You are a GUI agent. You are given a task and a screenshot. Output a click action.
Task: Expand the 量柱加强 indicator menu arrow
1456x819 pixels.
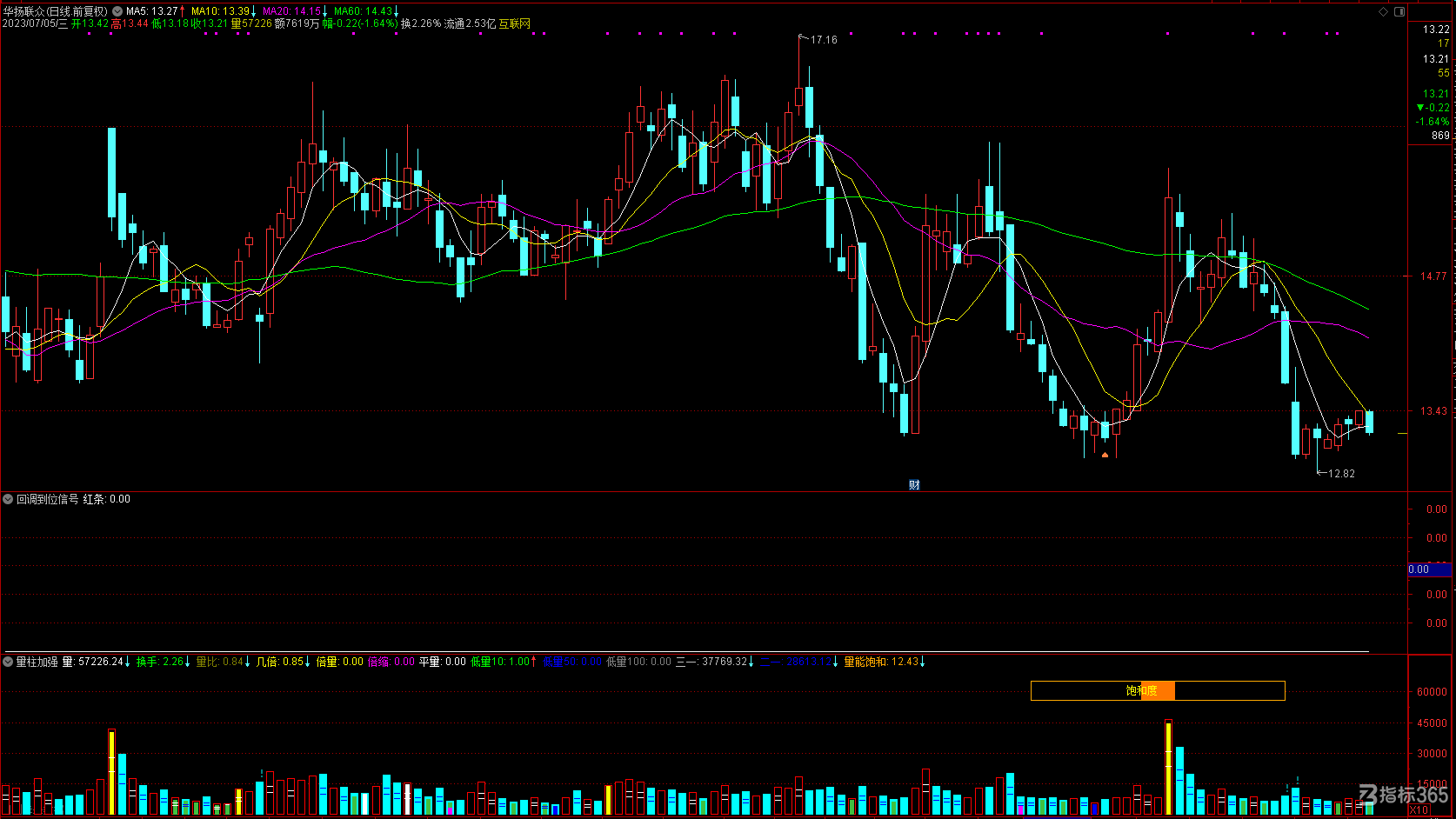[x=8, y=662]
